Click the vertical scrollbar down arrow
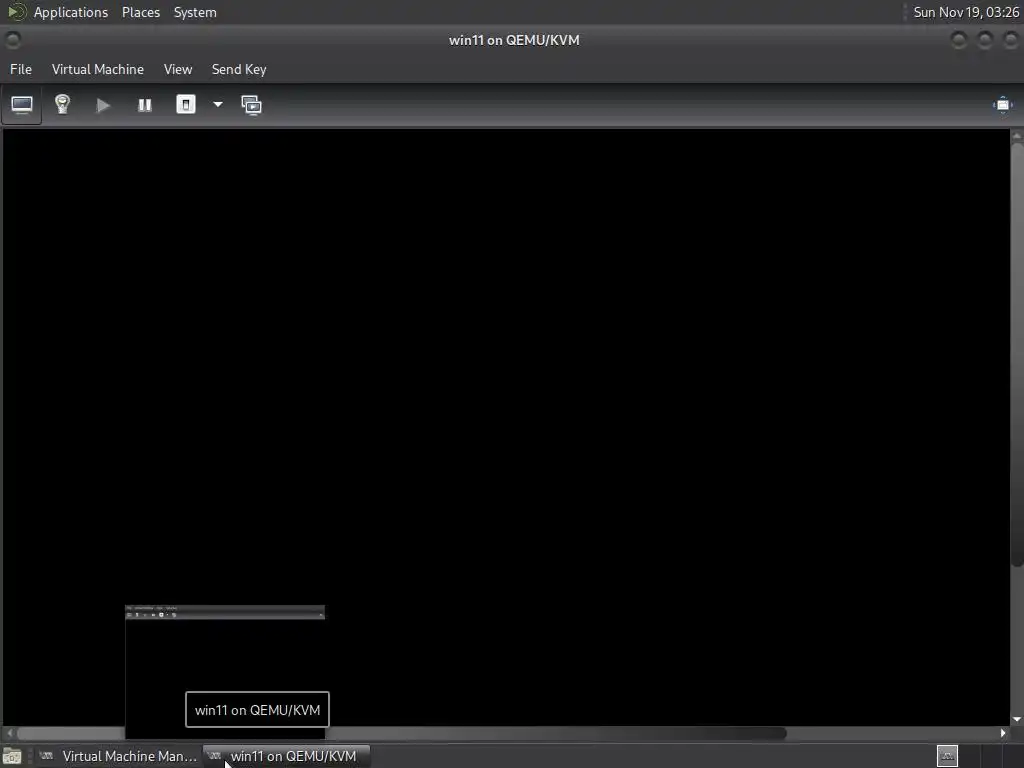 (x=1017, y=719)
